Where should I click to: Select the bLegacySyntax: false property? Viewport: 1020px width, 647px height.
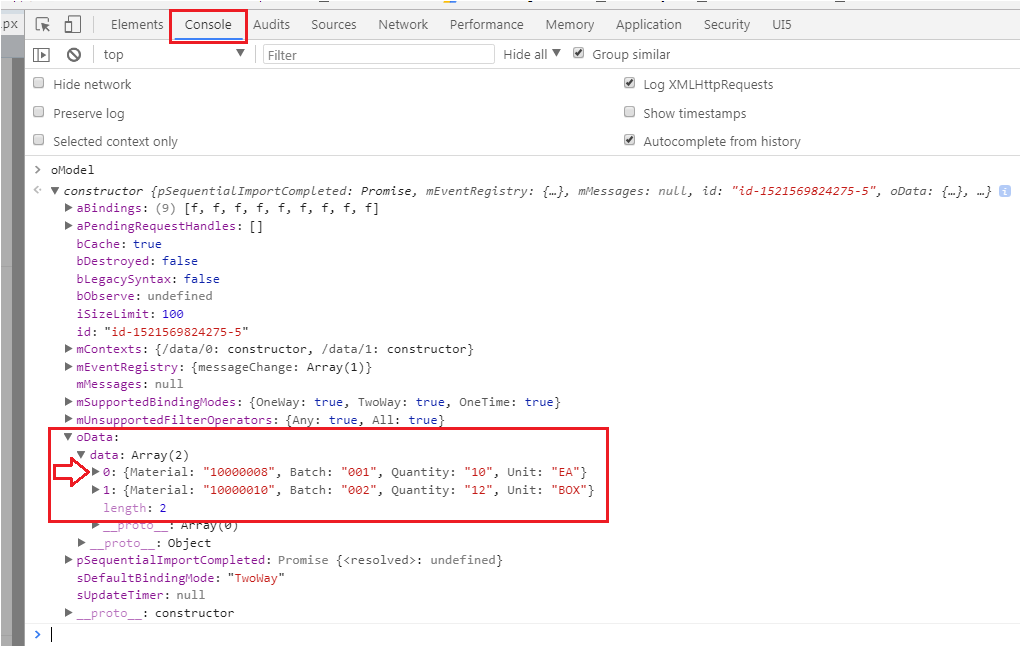click(x=148, y=279)
